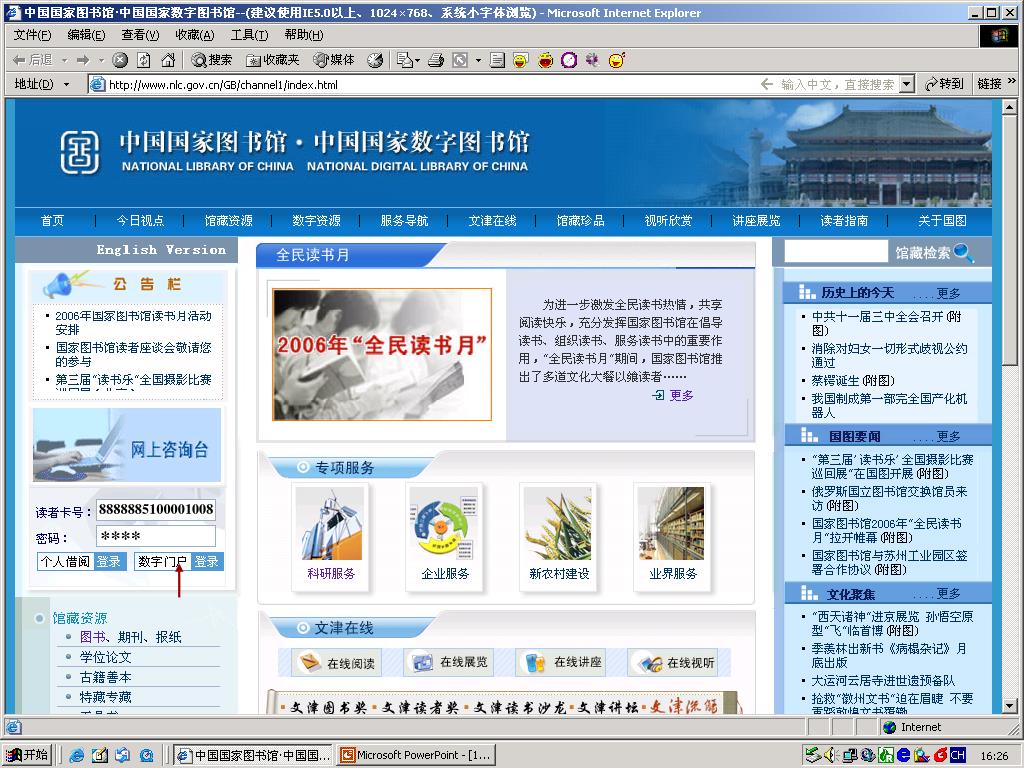Open the Tools (工具) menu
The image size is (1024, 768).
click(249, 35)
